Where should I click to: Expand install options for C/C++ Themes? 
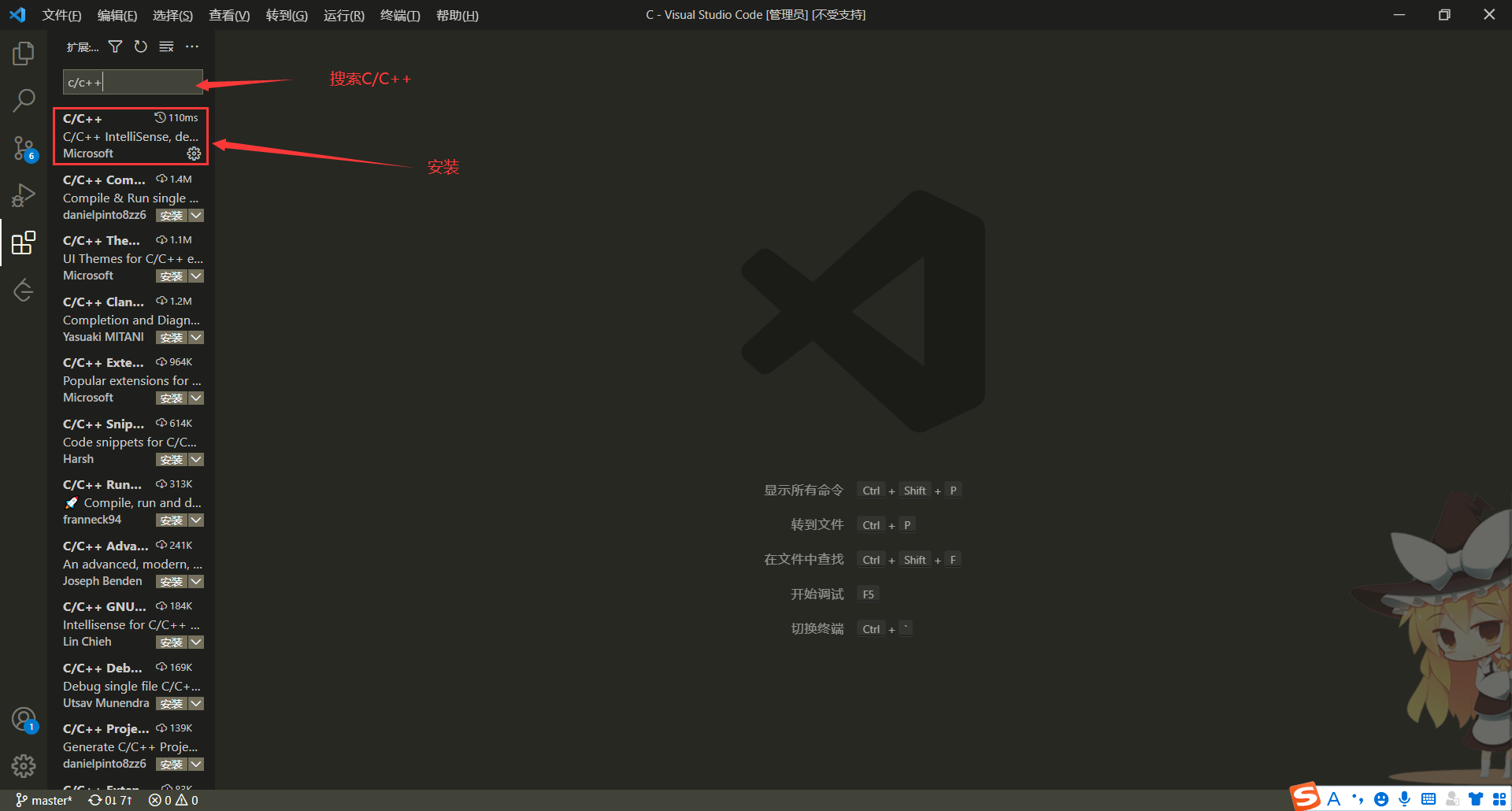coord(196,276)
